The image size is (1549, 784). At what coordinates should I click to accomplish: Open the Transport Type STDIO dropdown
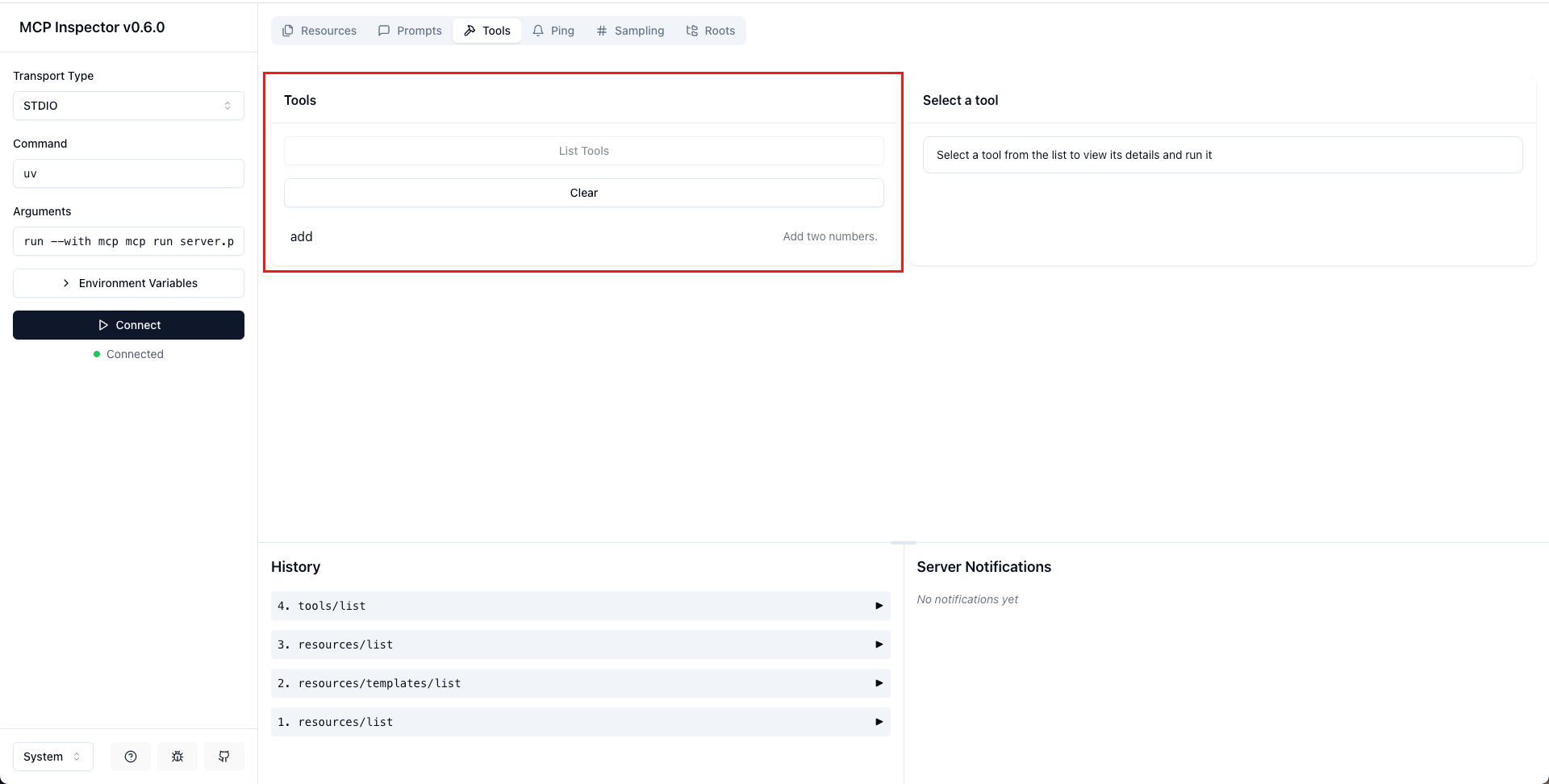[x=128, y=106]
